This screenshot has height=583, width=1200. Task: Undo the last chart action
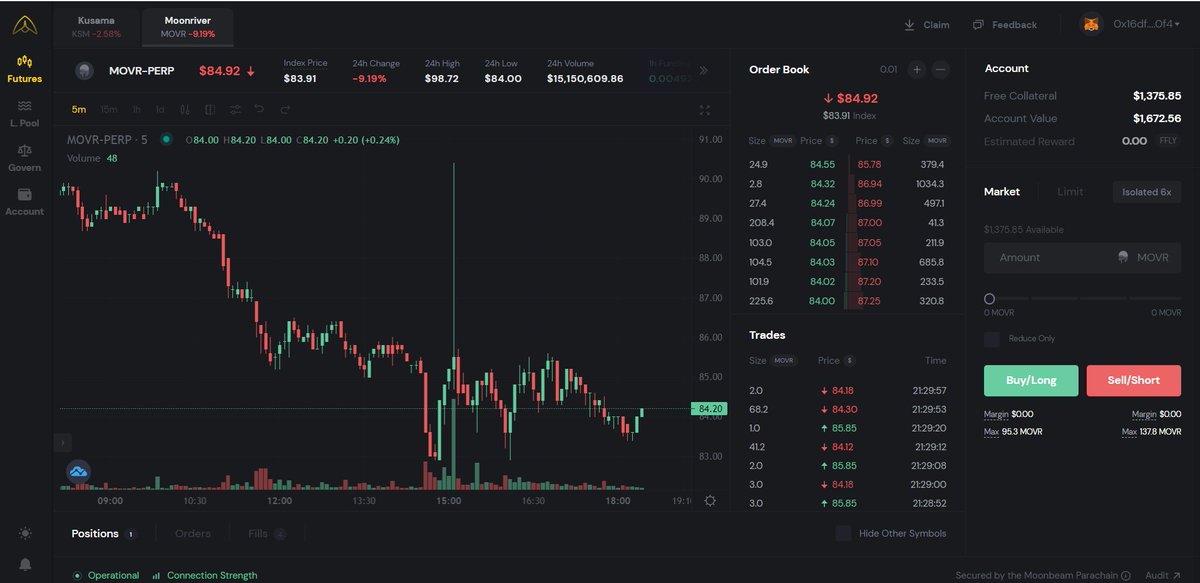[260, 109]
